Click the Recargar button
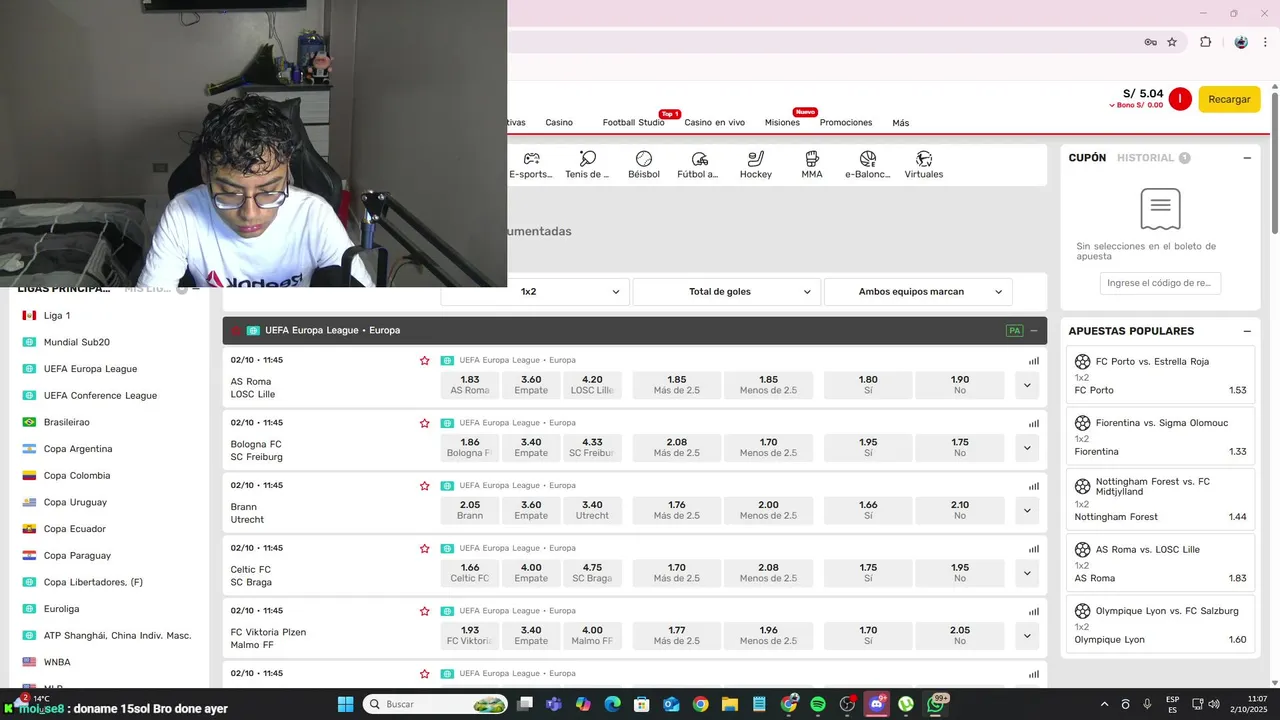This screenshot has width=1280, height=720. coord(1229,99)
